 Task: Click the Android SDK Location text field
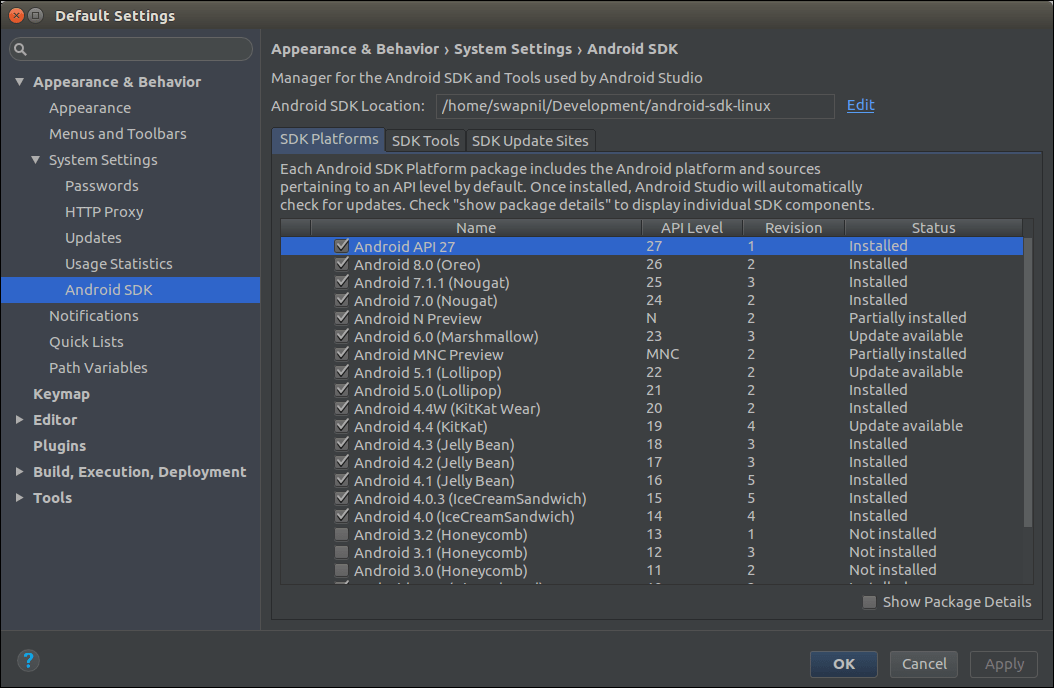point(635,105)
